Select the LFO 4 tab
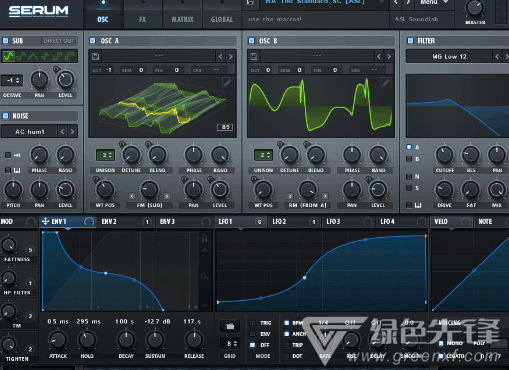The height and width of the screenshot is (370, 509). pyautogui.click(x=402, y=221)
